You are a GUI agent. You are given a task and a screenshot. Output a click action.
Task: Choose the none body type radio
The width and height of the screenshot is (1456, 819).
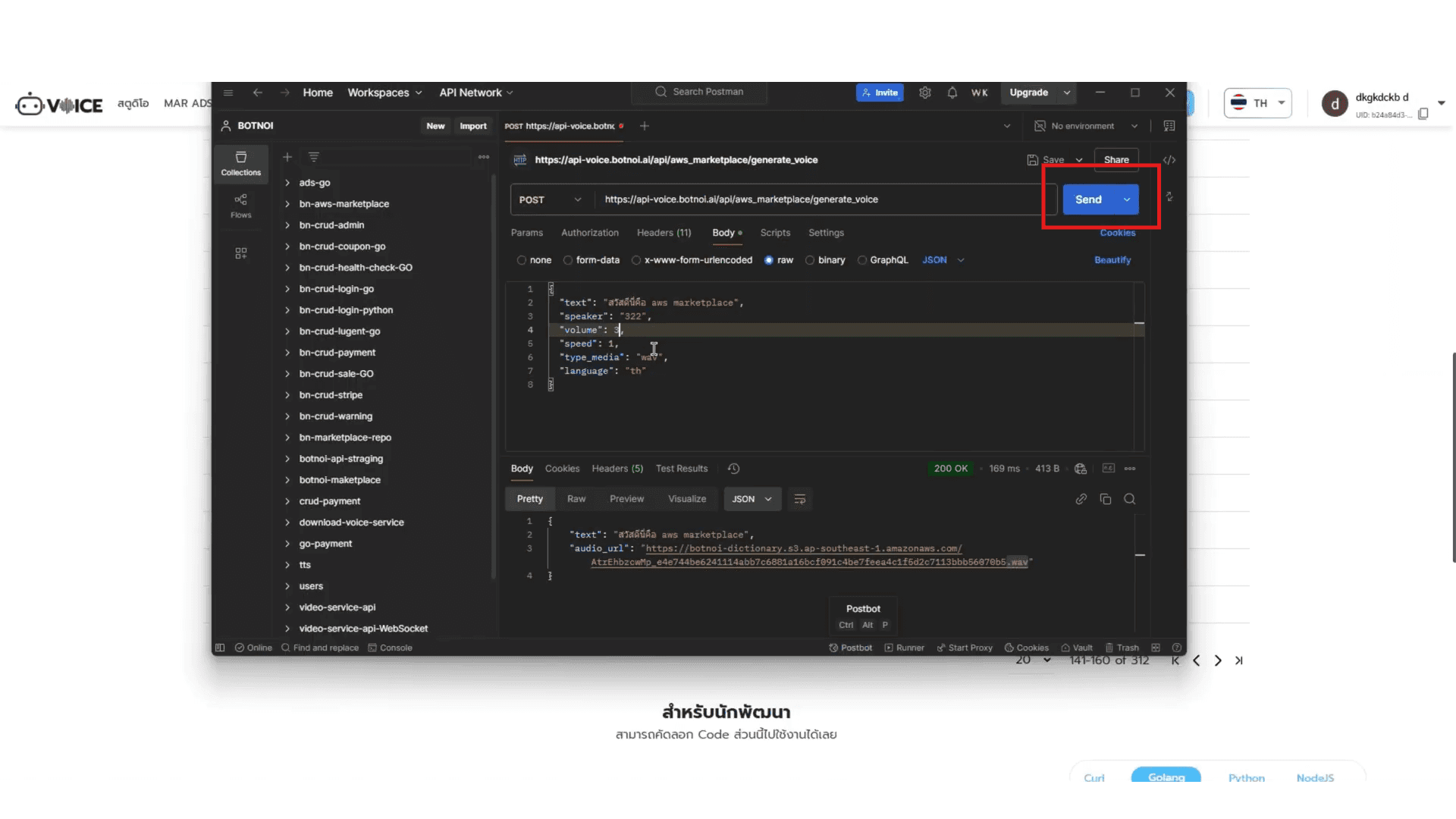[x=522, y=260]
